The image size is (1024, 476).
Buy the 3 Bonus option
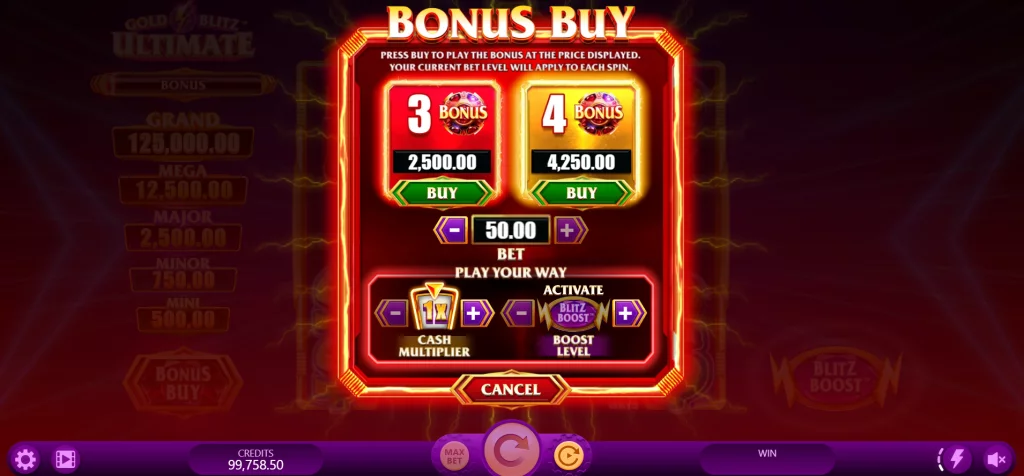(442, 193)
